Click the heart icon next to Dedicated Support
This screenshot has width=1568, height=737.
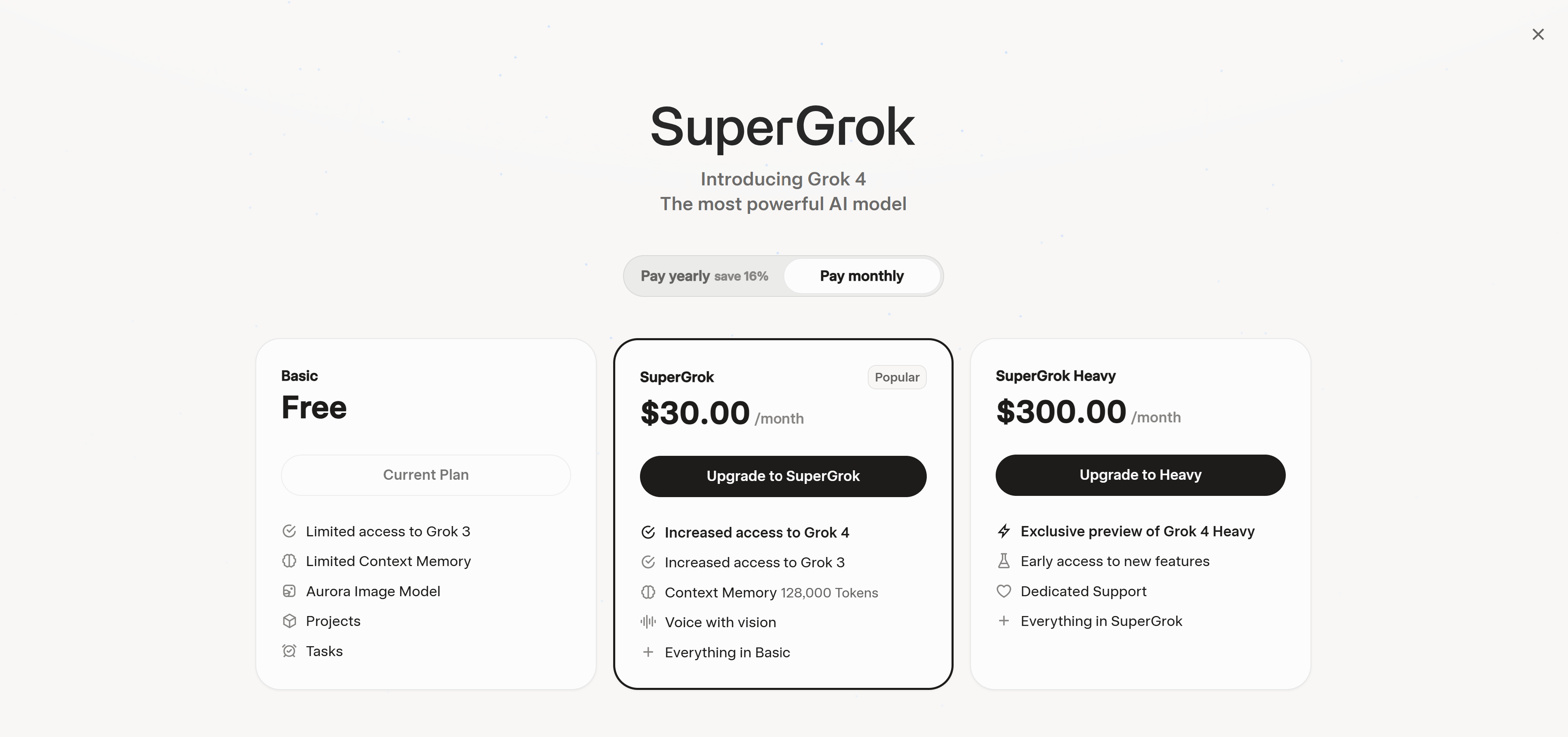(1004, 591)
